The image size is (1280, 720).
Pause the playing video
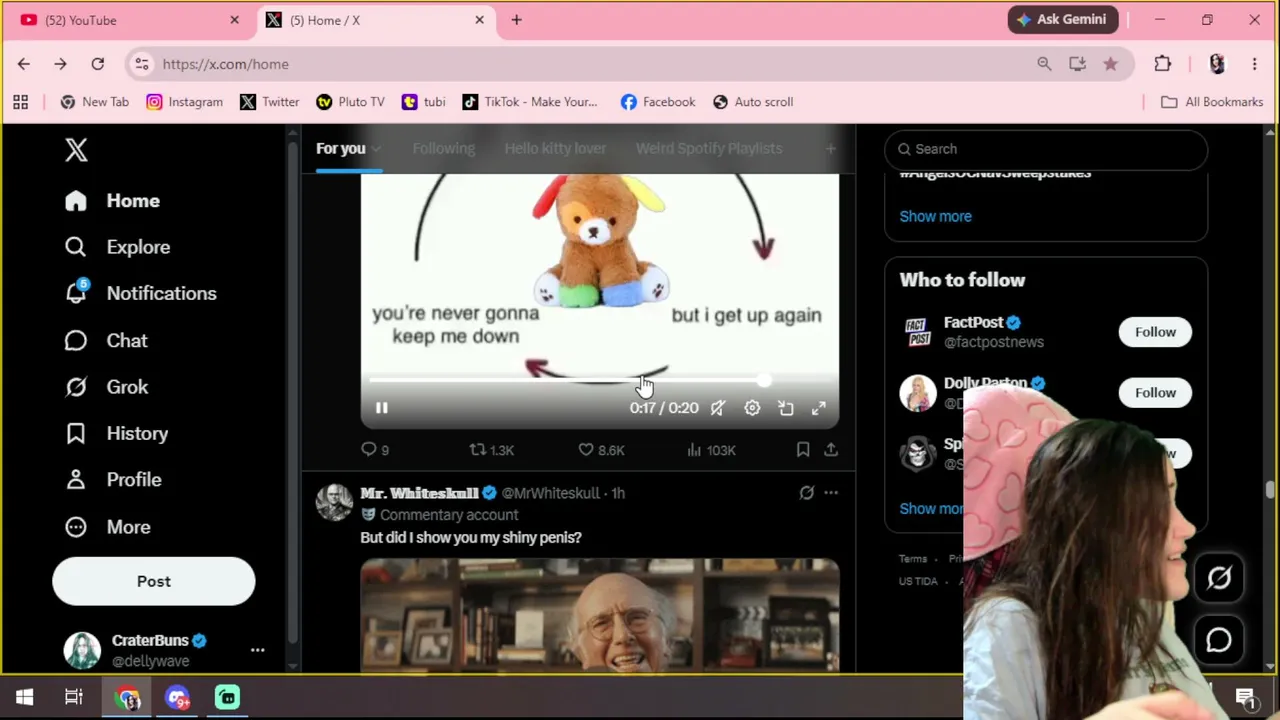pos(381,408)
